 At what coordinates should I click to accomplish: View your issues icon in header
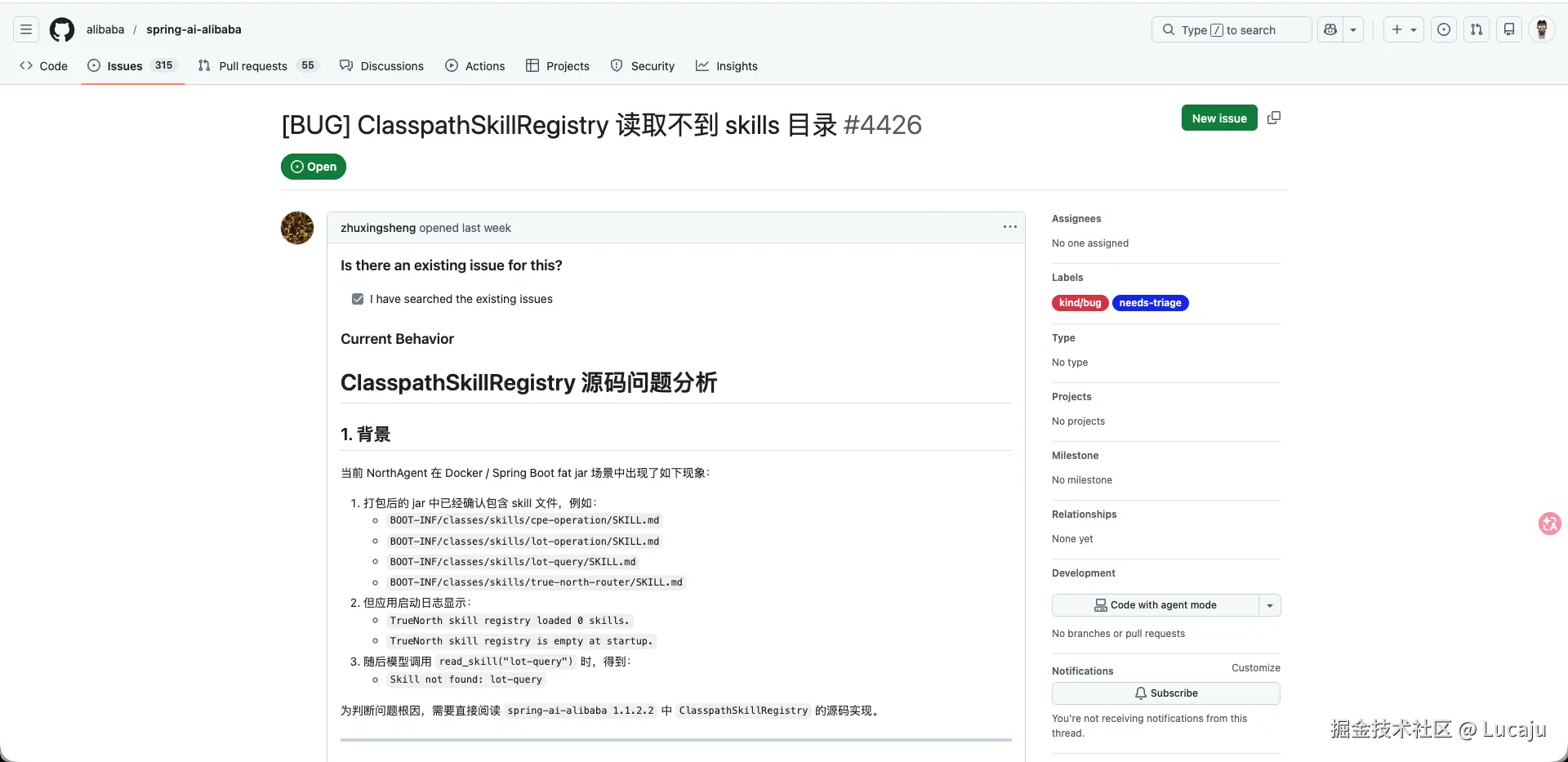click(x=1444, y=29)
